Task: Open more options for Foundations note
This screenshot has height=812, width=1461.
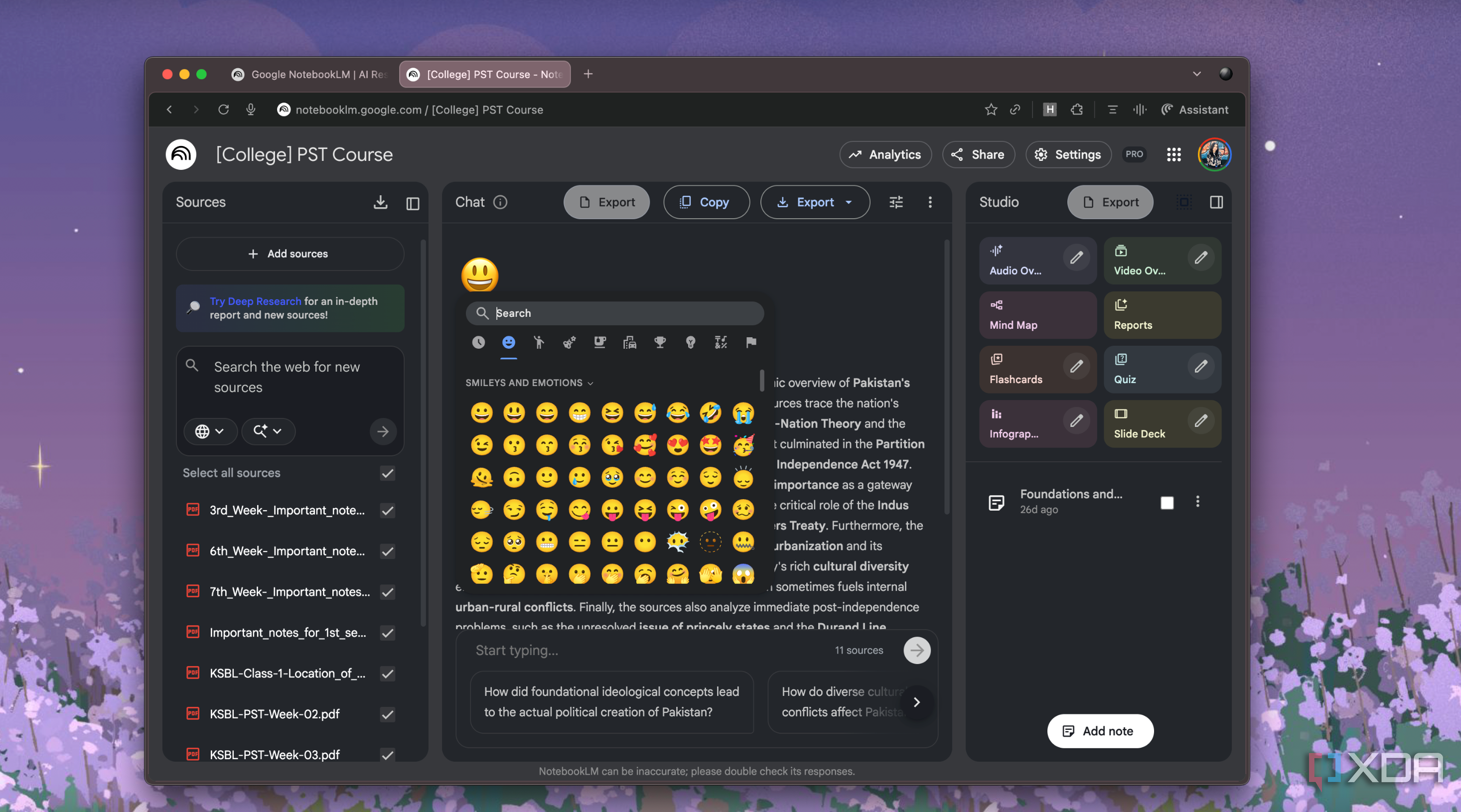Action: tap(1198, 501)
